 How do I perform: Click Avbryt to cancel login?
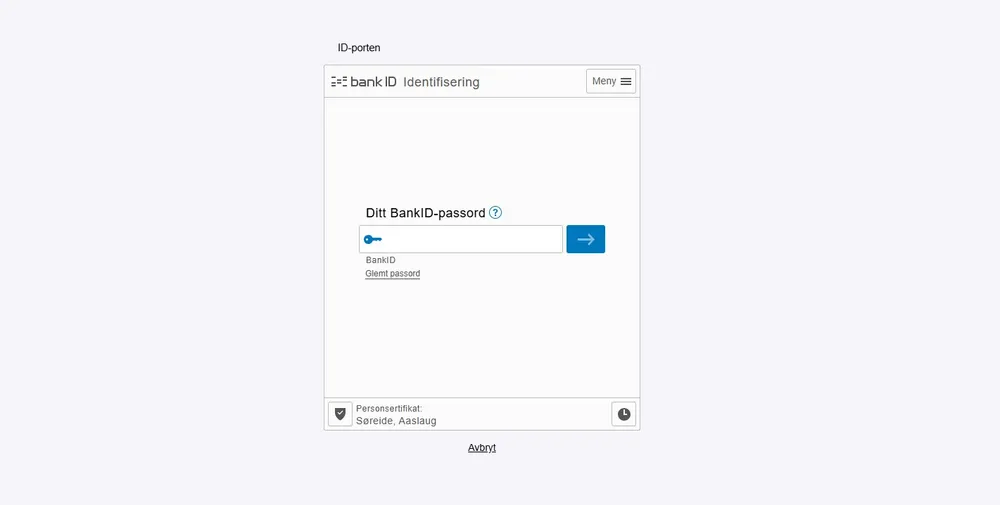[x=482, y=448]
